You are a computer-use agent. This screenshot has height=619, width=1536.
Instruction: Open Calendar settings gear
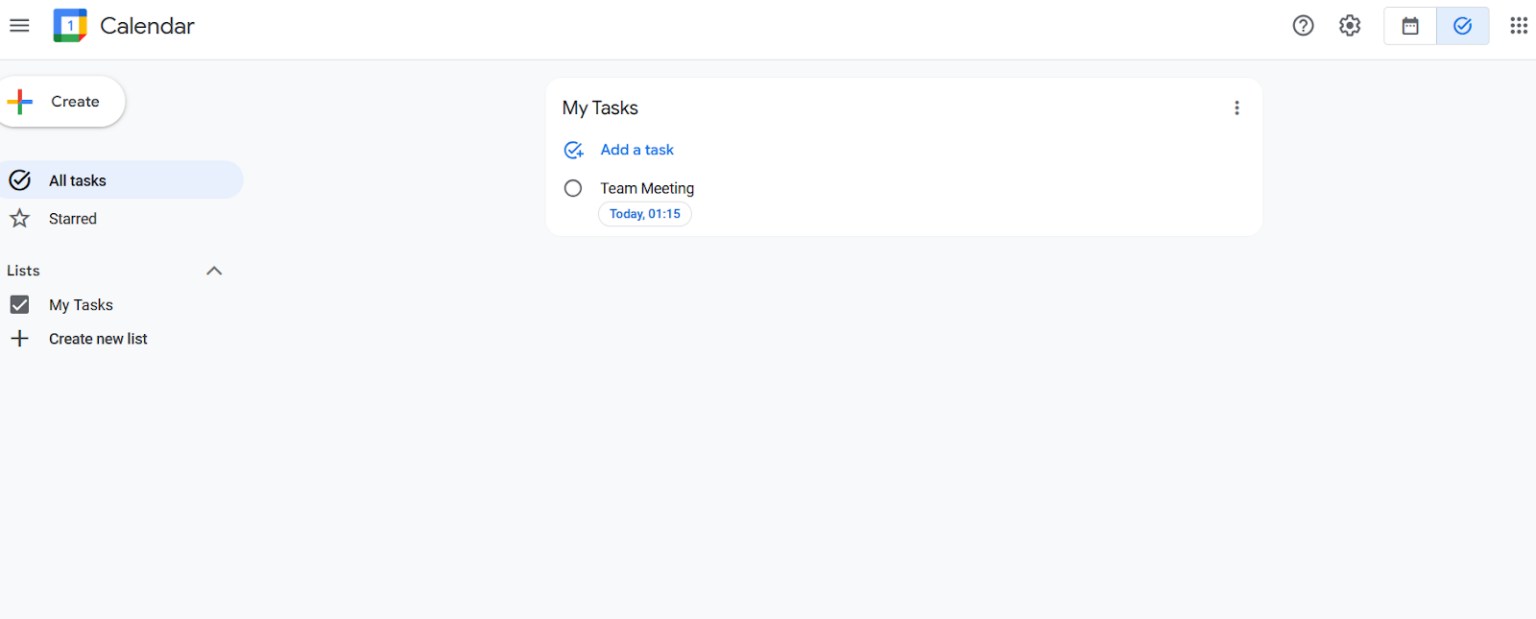coord(1349,25)
